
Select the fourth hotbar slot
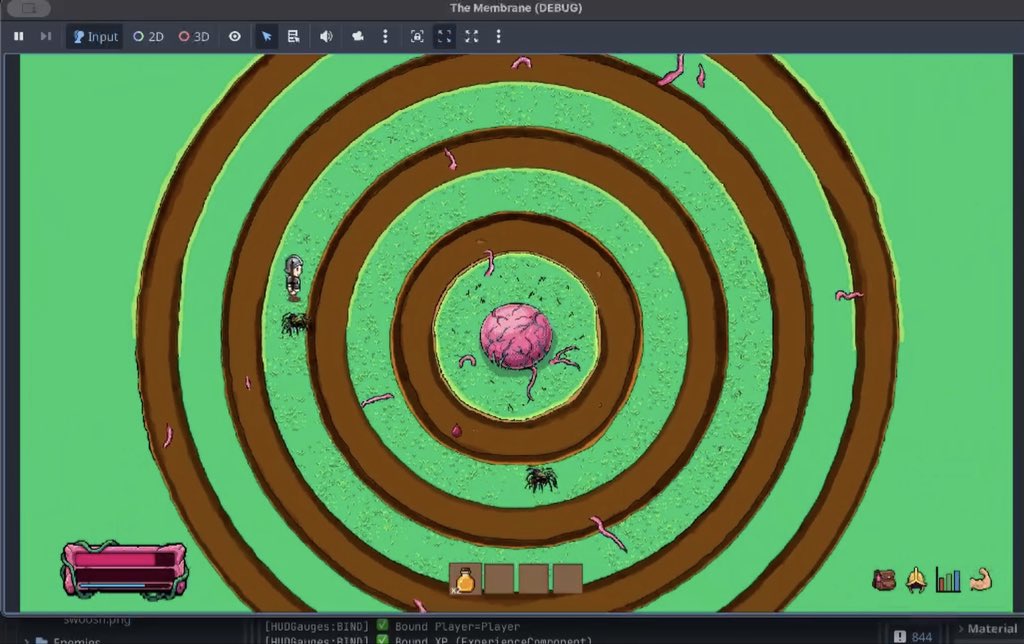coord(568,579)
